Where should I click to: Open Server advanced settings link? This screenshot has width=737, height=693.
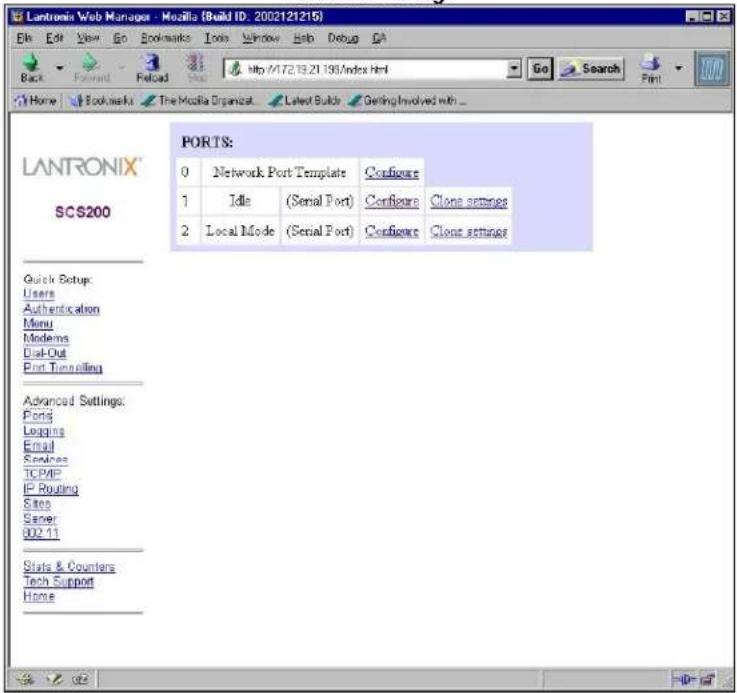(x=40, y=519)
